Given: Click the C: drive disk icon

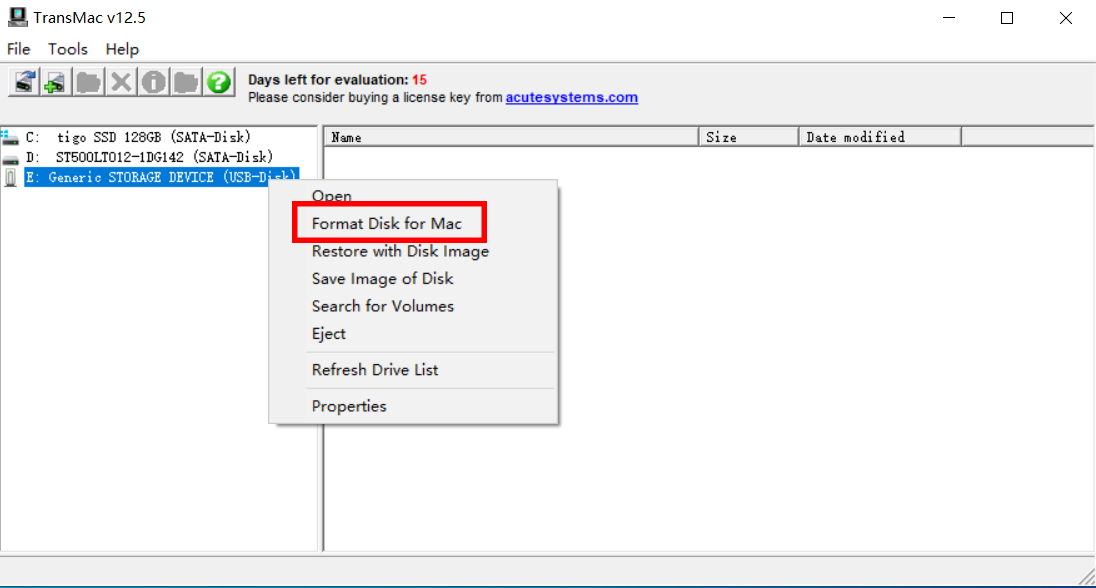Looking at the screenshot, I should [x=10, y=137].
